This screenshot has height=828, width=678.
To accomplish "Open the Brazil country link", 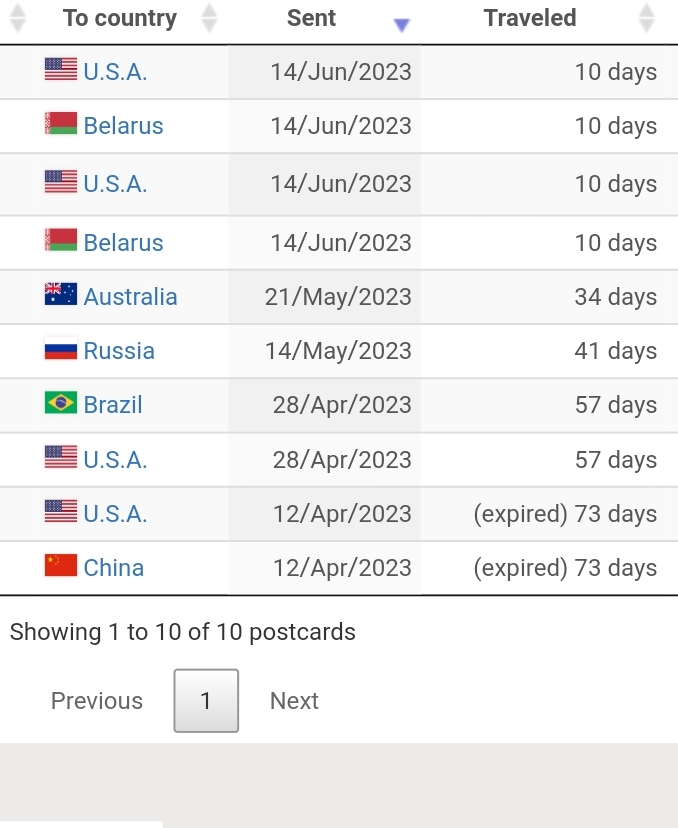I will point(113,405).
